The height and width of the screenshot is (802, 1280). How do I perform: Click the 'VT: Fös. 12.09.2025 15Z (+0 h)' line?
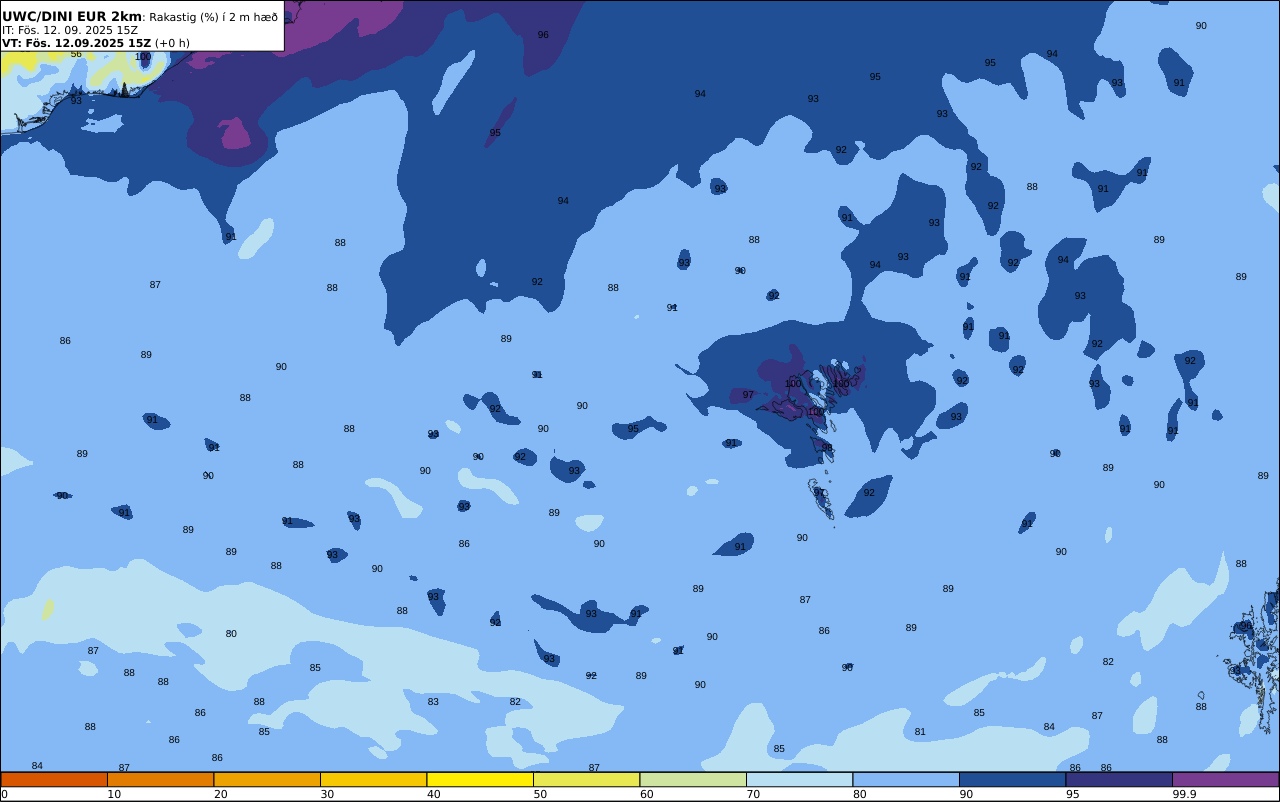click(96, 43)
